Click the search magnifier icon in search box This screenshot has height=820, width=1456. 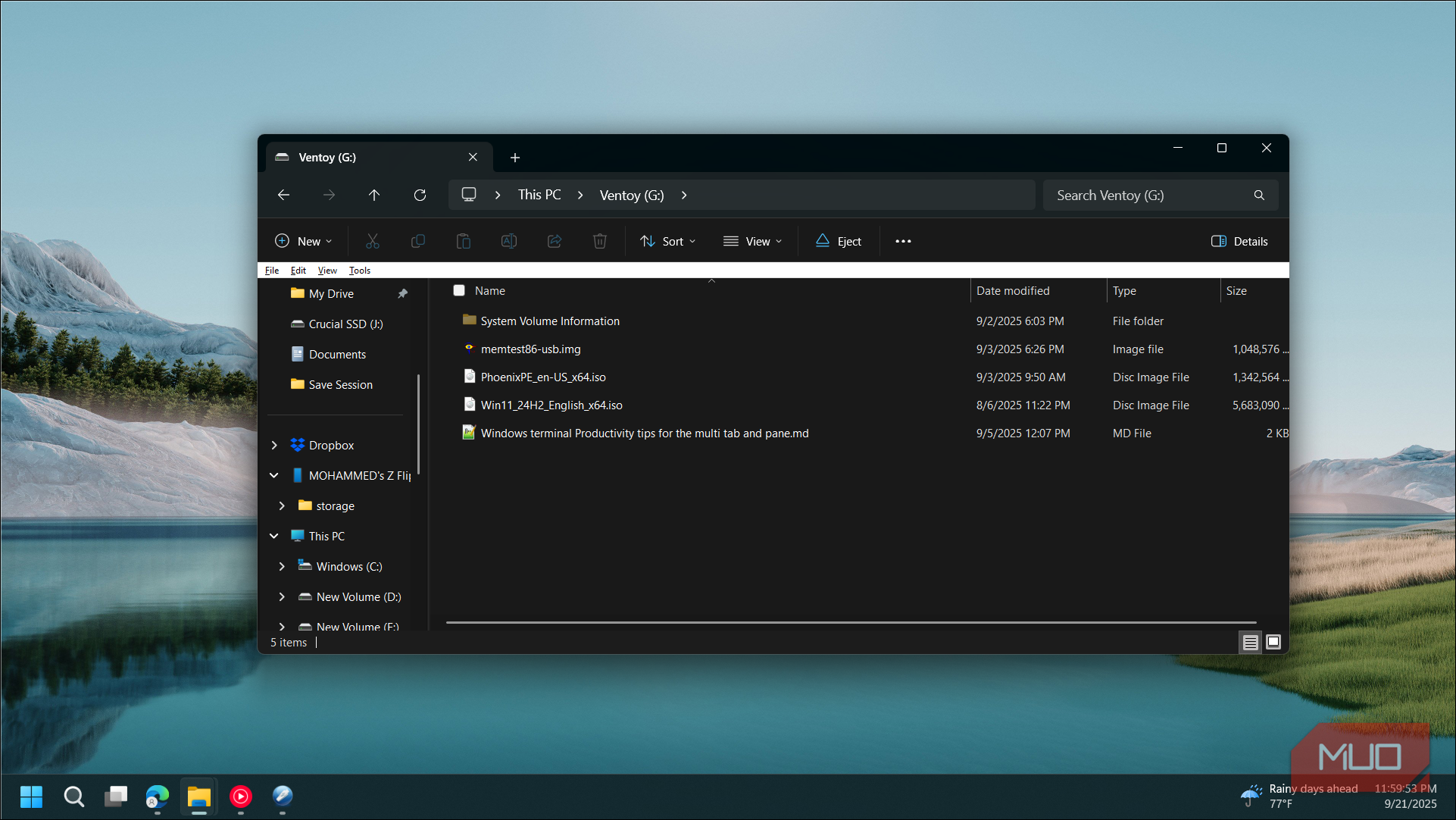tap(1258, 196)
